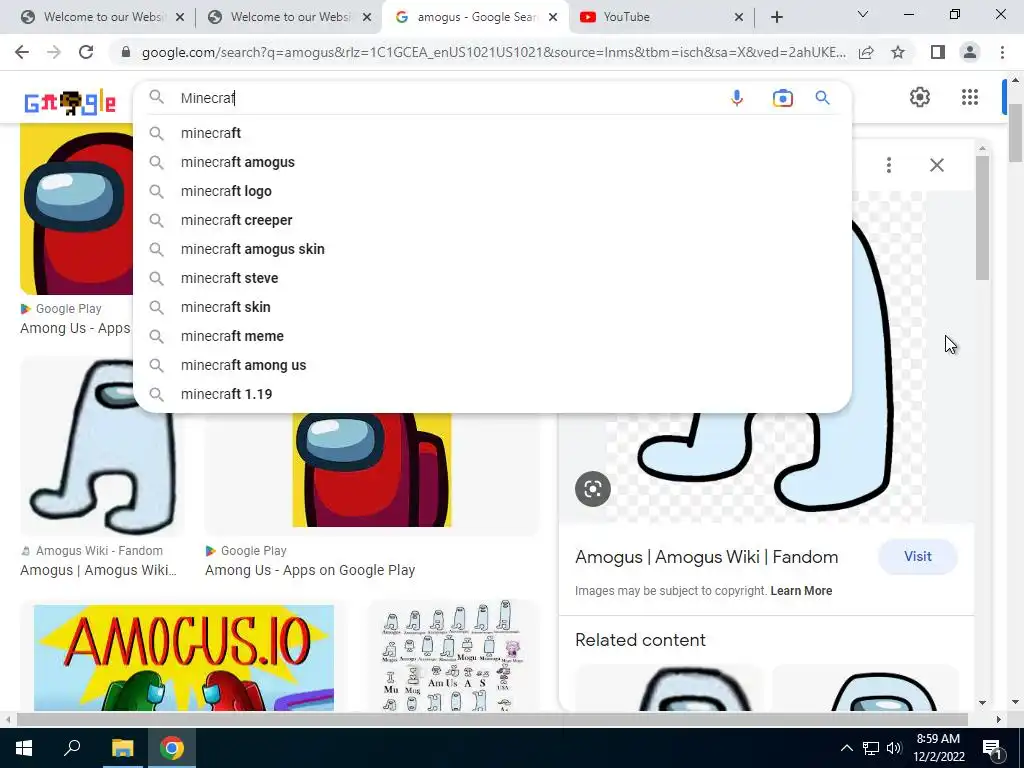Open the Windows notification center
1024x768 pixels.
click(x=992, y=748)
